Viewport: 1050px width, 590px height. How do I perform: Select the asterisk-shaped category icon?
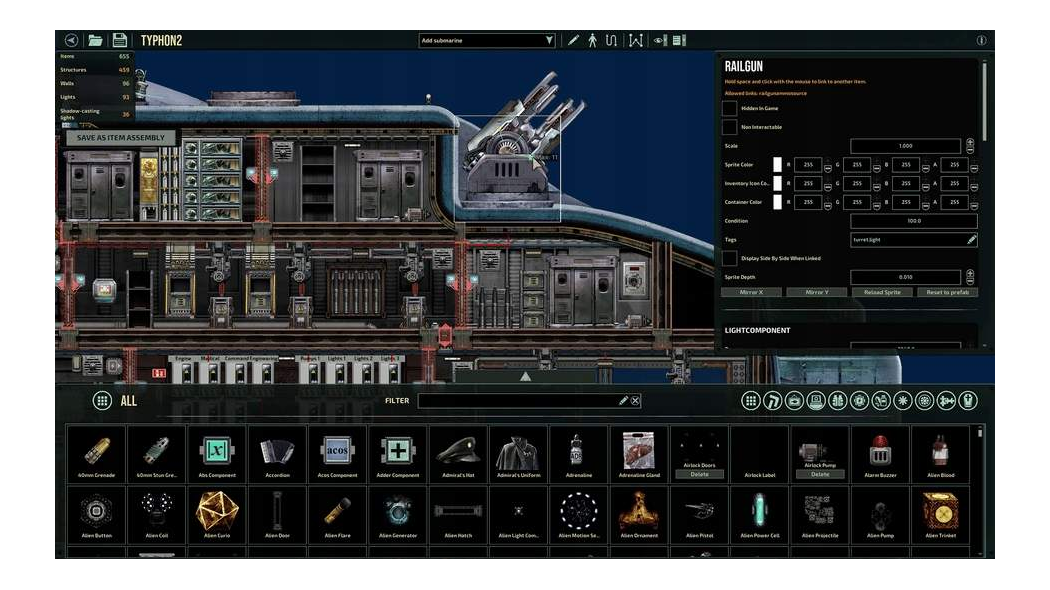click(903, 400)
